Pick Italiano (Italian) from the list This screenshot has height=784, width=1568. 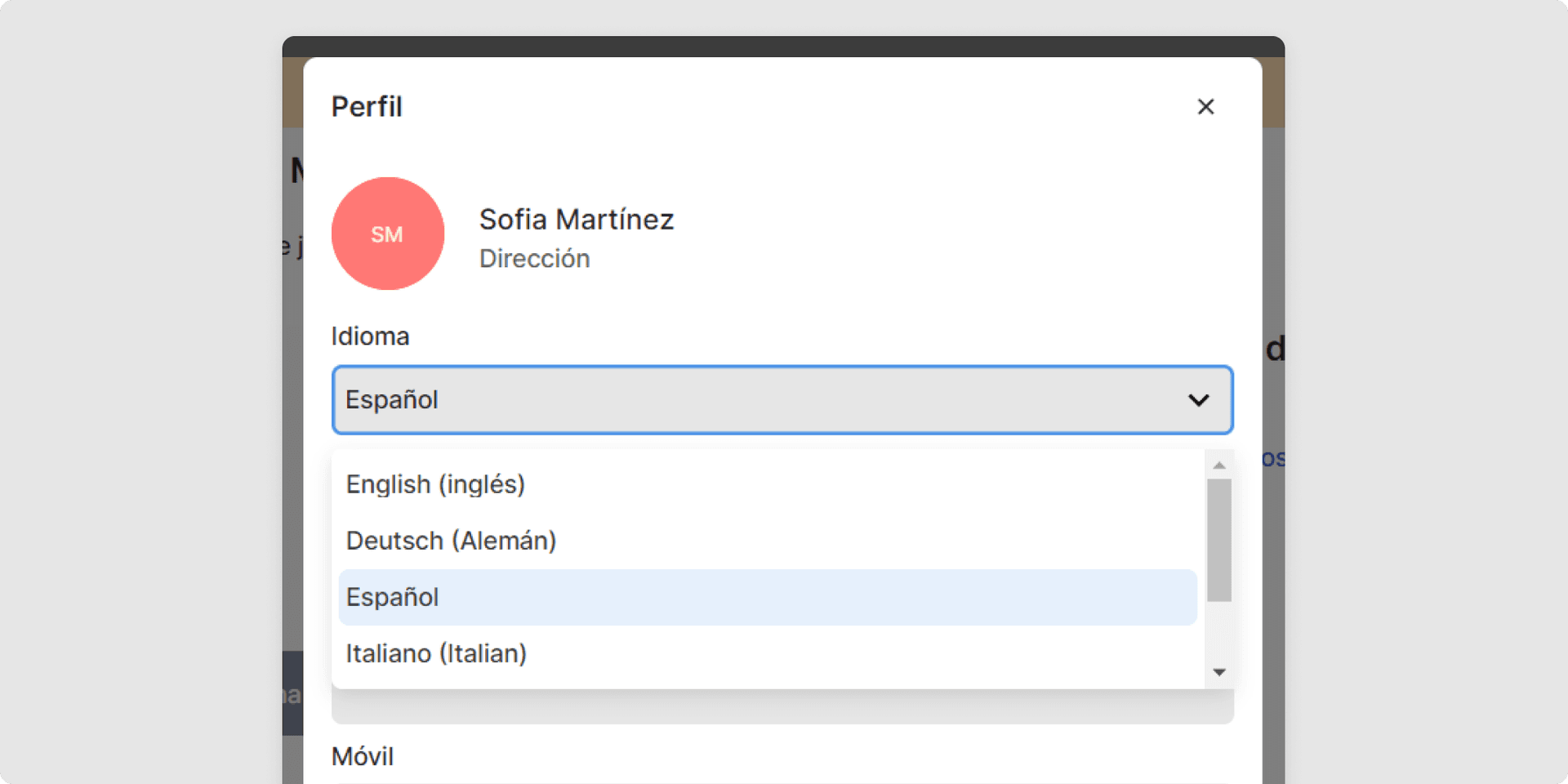click(x=436, y=653)
